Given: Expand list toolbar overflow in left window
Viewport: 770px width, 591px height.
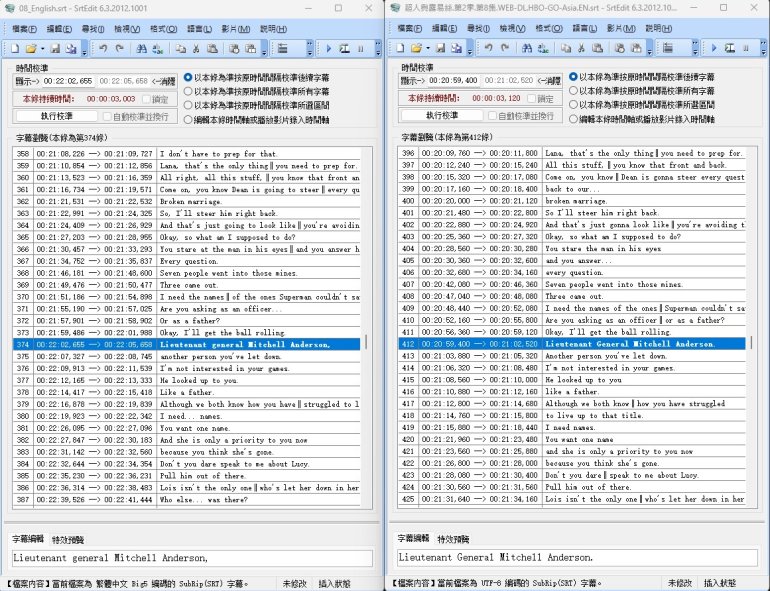Looking at the screenshot, I should click(x=309, y=49).
